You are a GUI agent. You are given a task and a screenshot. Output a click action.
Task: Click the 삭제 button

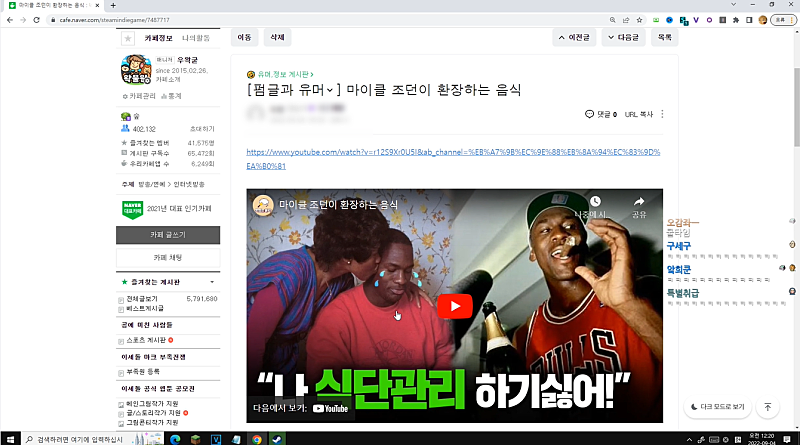click(x=277, y=37)
